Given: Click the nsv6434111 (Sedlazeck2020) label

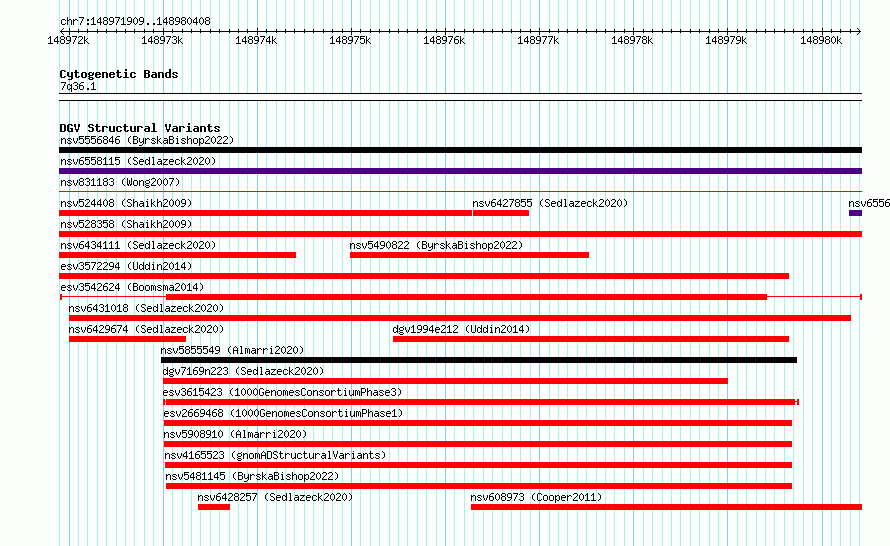Looking at the screenshot, I should coord(138,245).
